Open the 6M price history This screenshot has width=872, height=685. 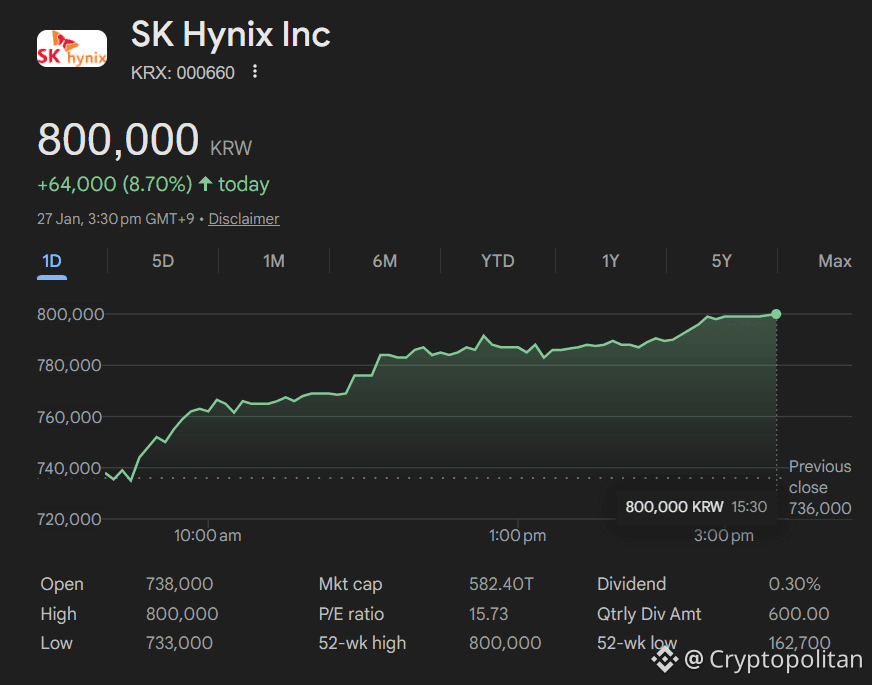pos(385,260)
